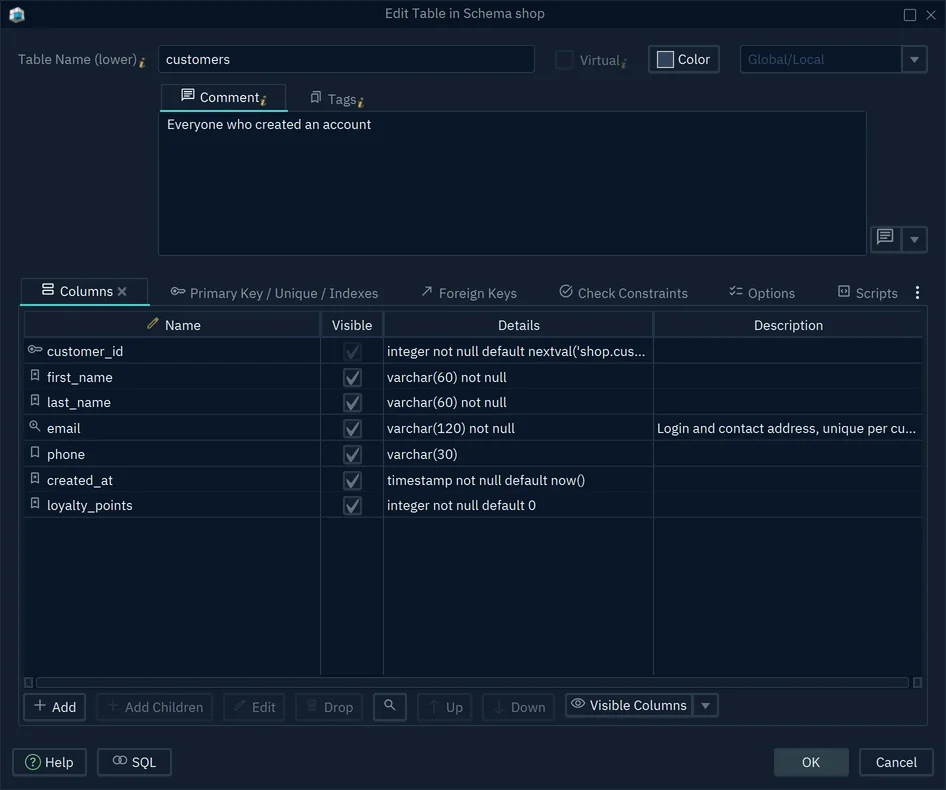Image resolution: width=946 pixels, height=790 pixels.
Task: Switch to the Tags tab
Action: (x=337, y=99)
